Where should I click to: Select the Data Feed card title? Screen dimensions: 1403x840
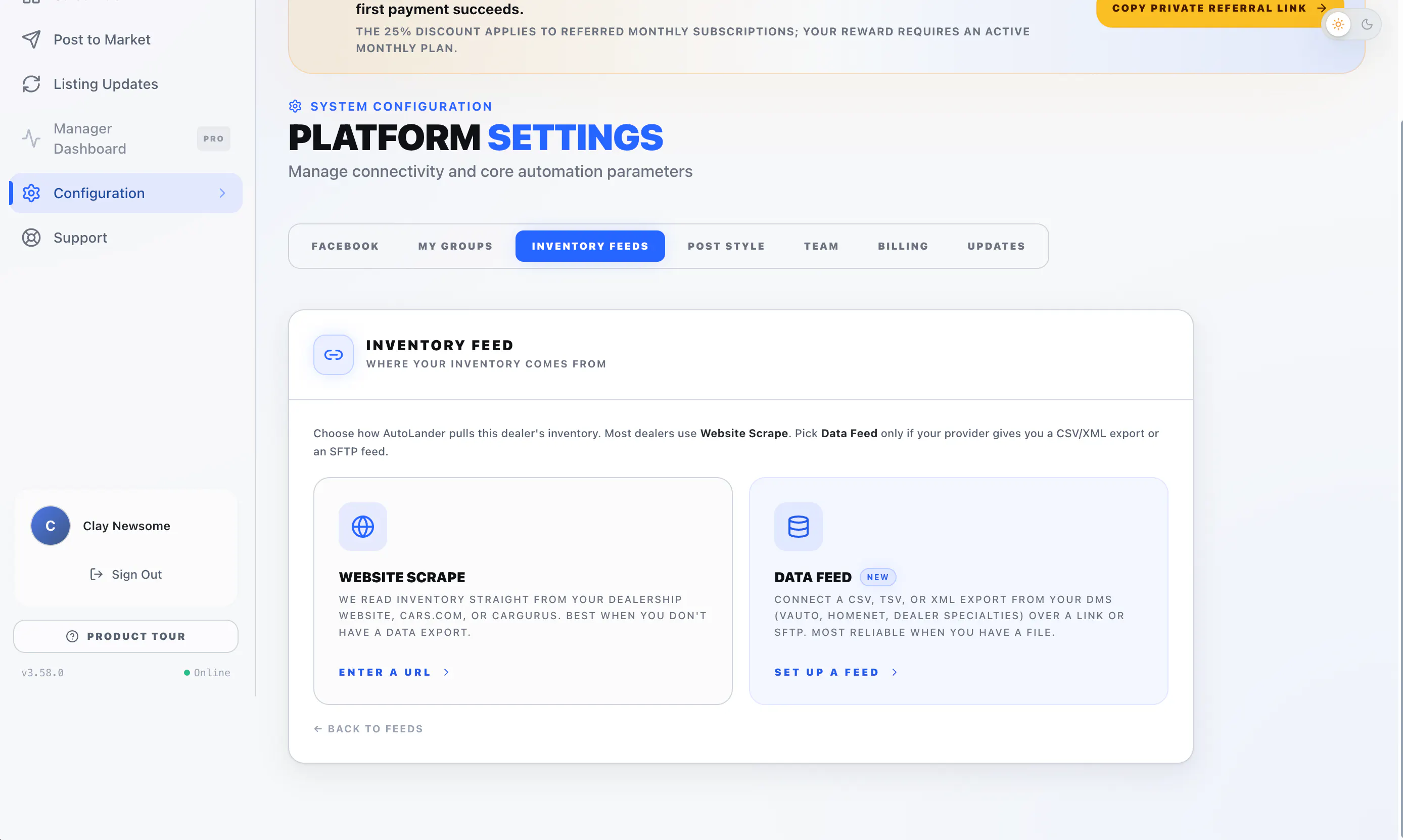click(813, 577)
